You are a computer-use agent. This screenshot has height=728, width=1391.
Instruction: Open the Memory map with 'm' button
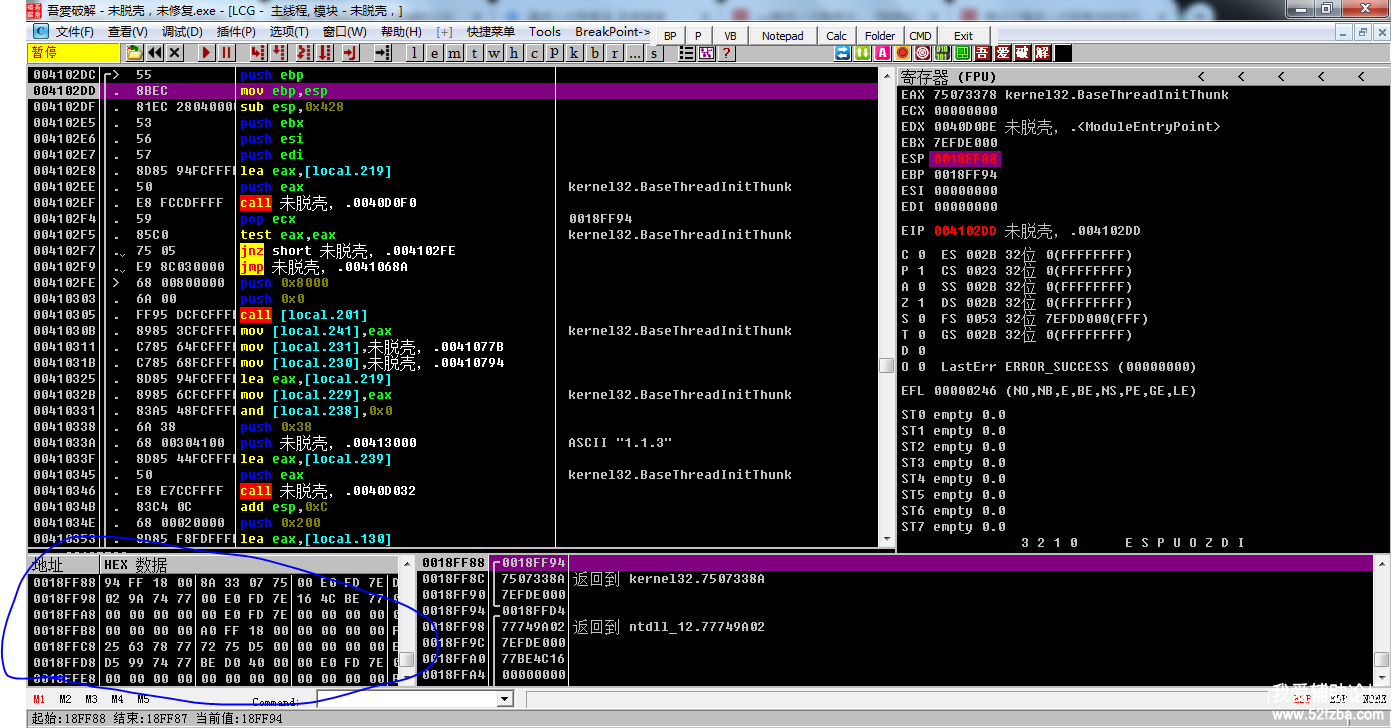(x=454, y=53)
